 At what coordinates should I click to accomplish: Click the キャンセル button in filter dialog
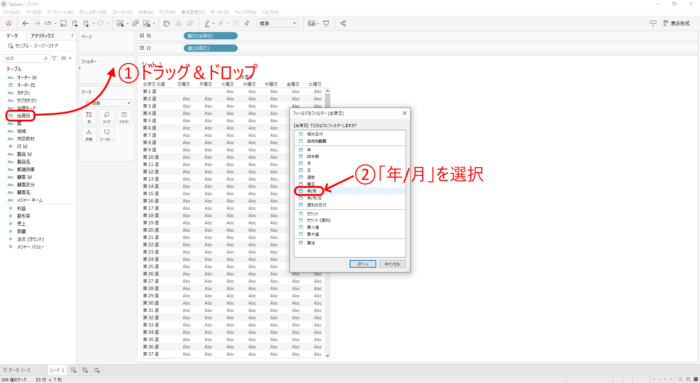click(x=392, y=264)
